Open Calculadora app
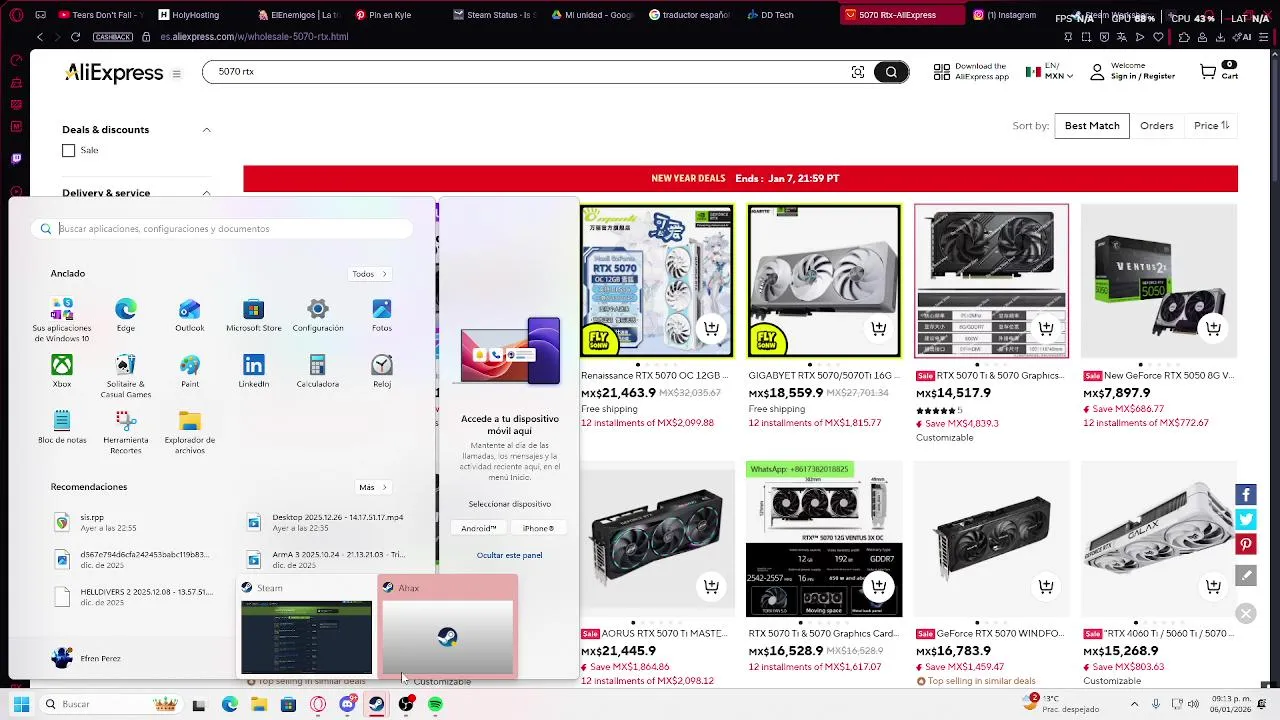The image size is (1280, 720). 318,371
